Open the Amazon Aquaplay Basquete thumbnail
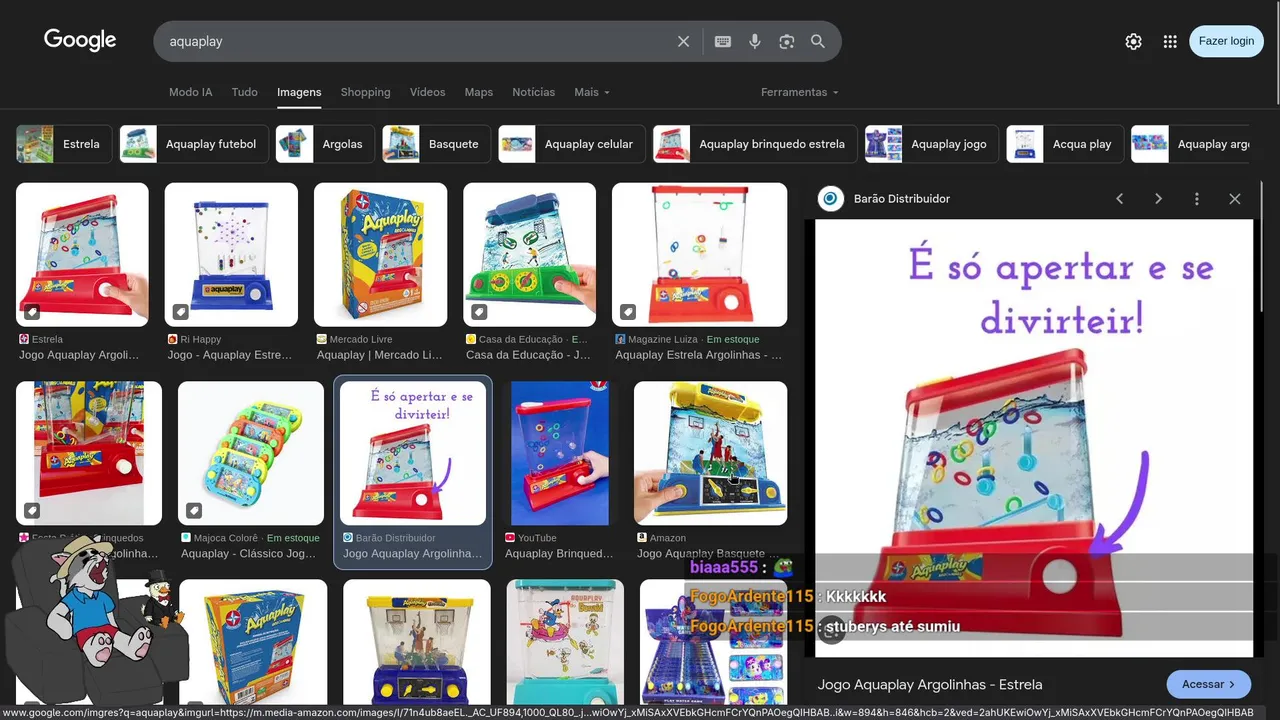 coord(710,453)
